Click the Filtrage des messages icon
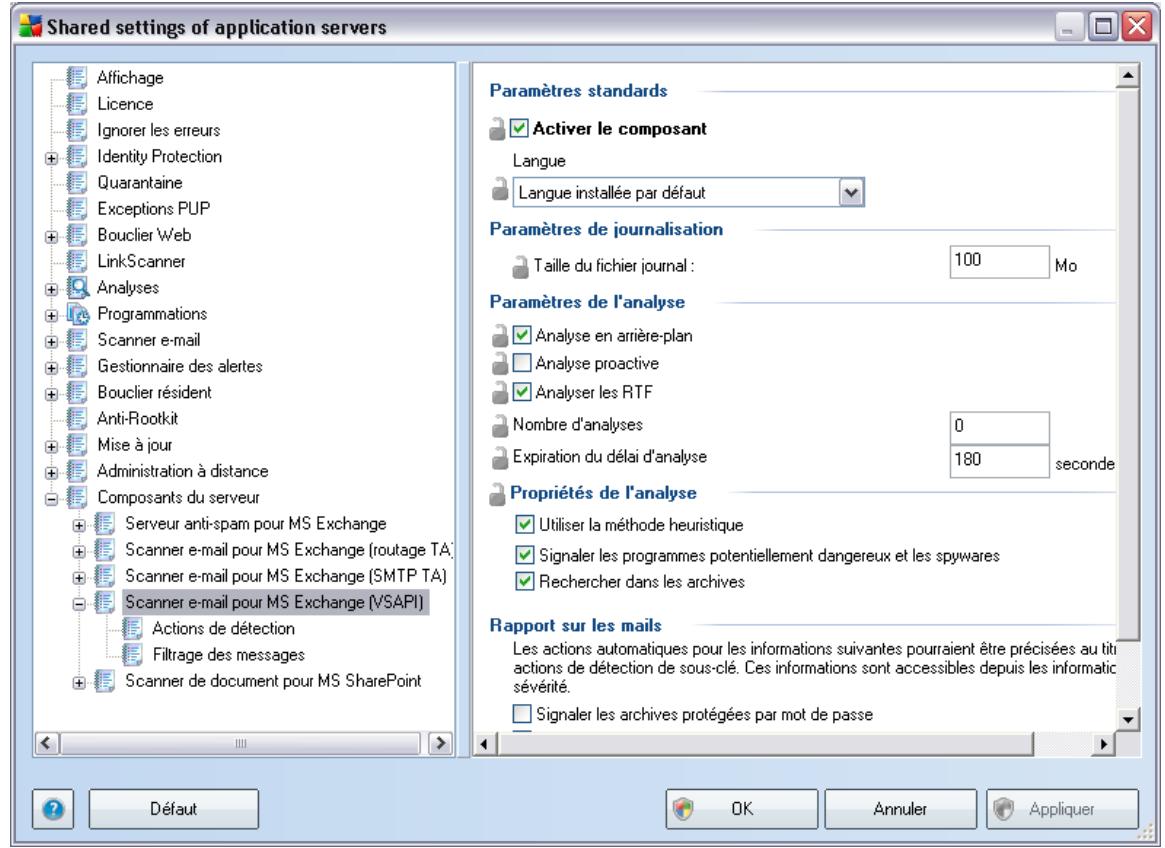Screen dimensions: 1165x848 click(x=132, y=655)
